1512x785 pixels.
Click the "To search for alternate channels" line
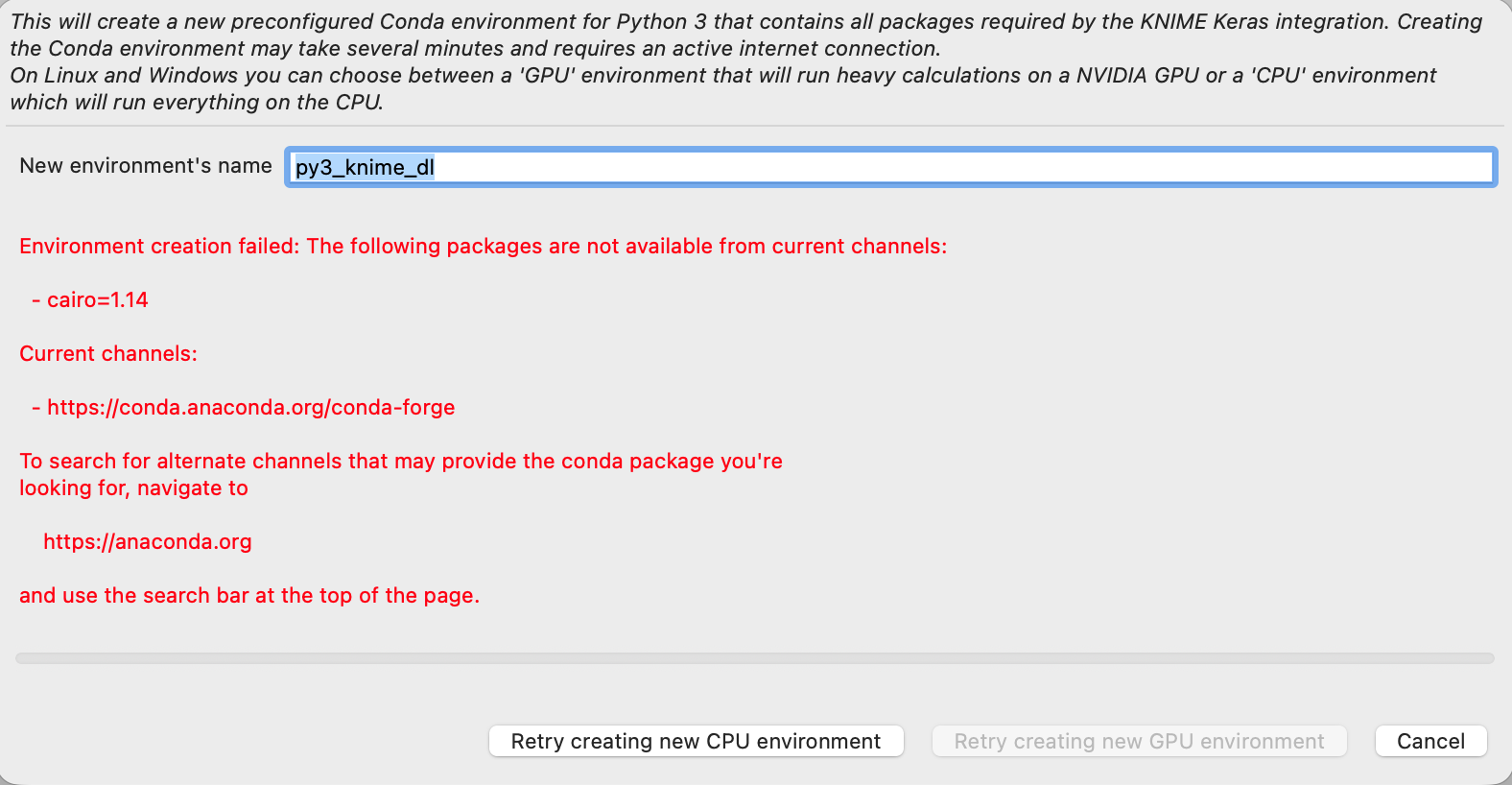(x=401, y=462)
